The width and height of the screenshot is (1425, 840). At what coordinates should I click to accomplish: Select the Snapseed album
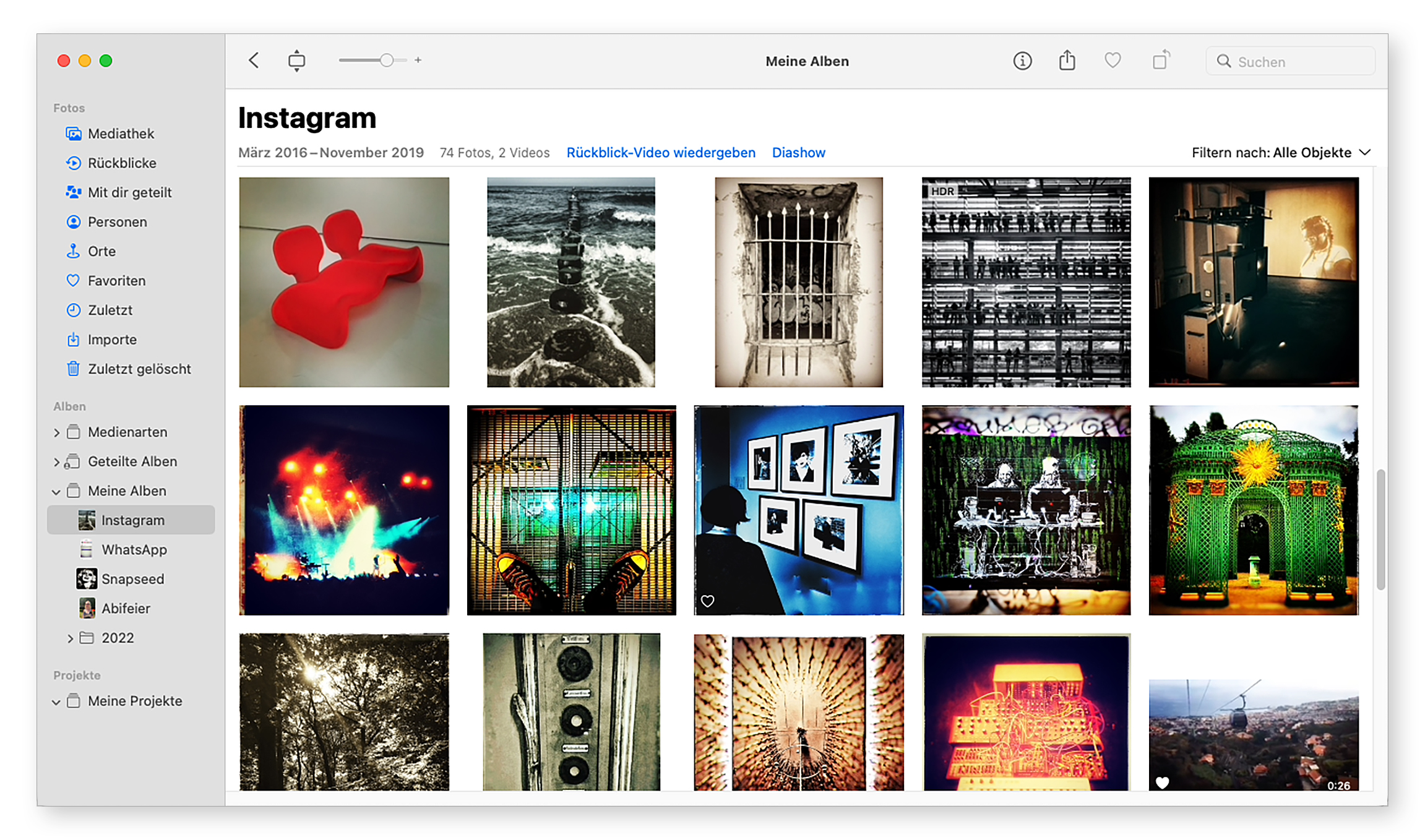point(132,579)
